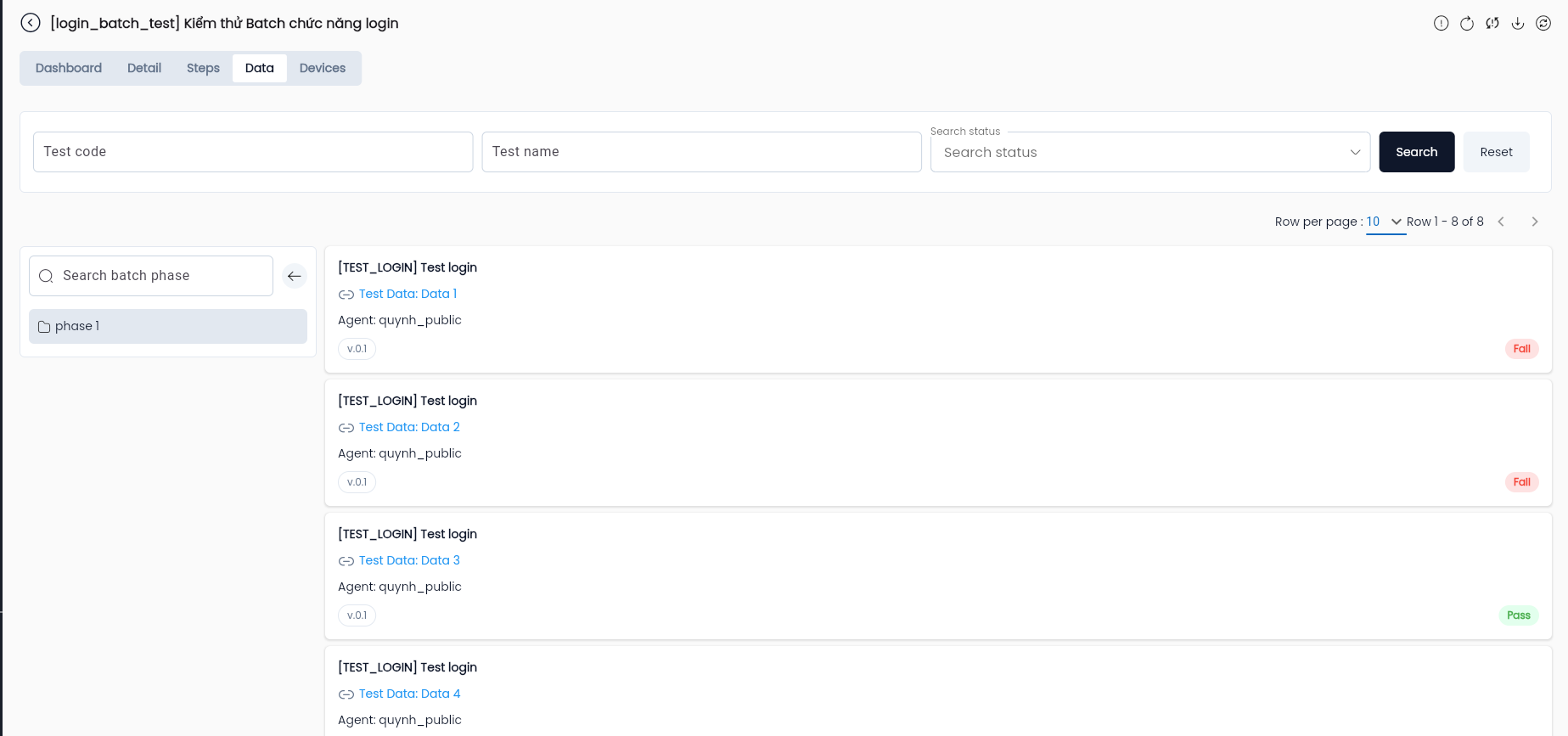Screen dimensions: 1568x736
Task: Go to the previous page of results
Action: tap(1501, 222)
